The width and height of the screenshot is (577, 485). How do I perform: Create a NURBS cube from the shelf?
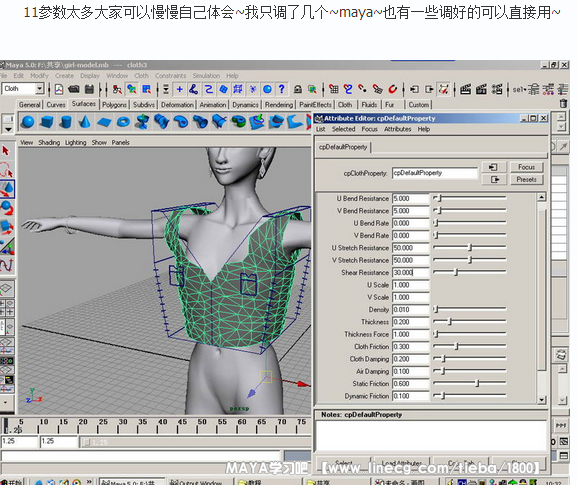[x=47, y=122]
